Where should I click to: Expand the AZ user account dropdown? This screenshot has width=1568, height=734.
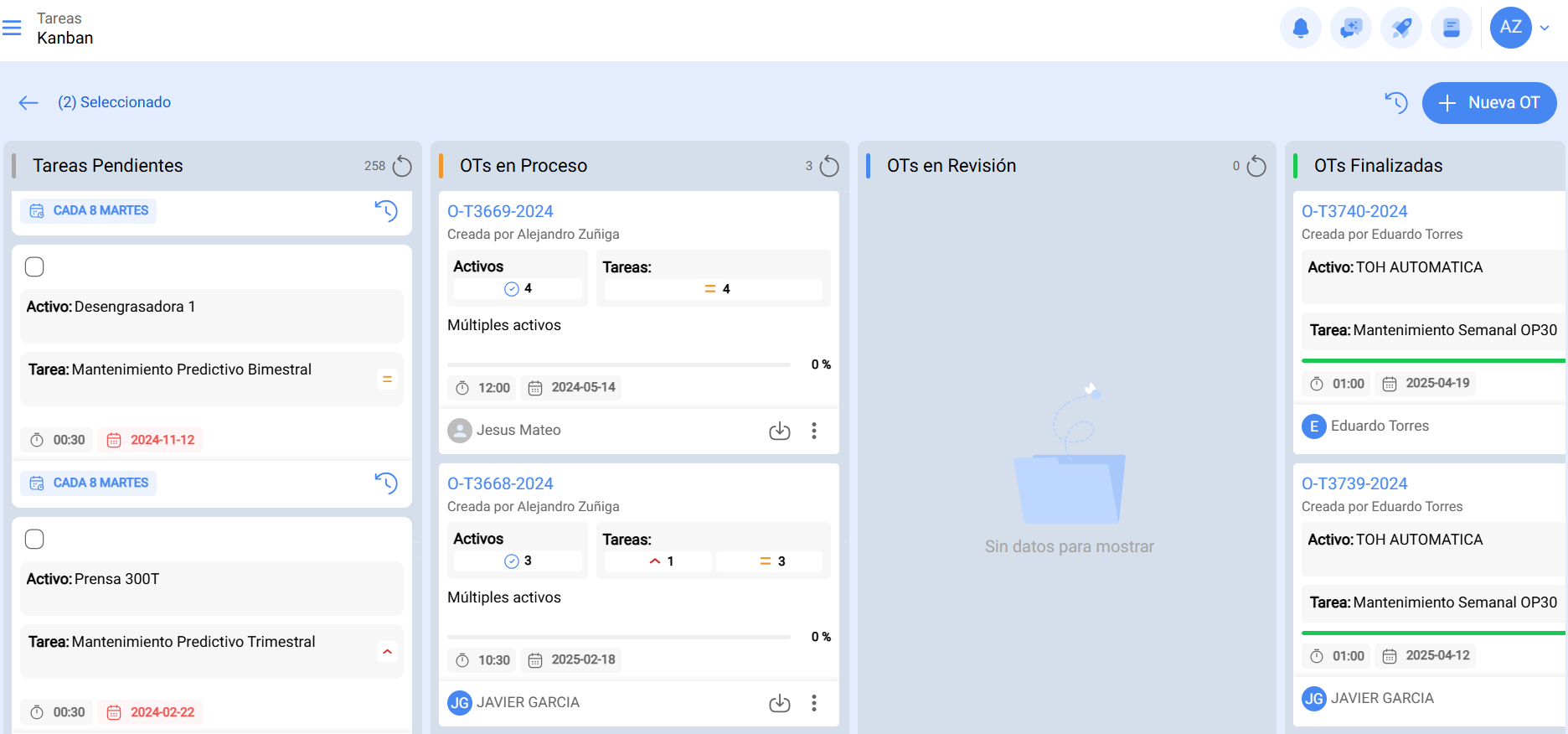[1544, 28]
